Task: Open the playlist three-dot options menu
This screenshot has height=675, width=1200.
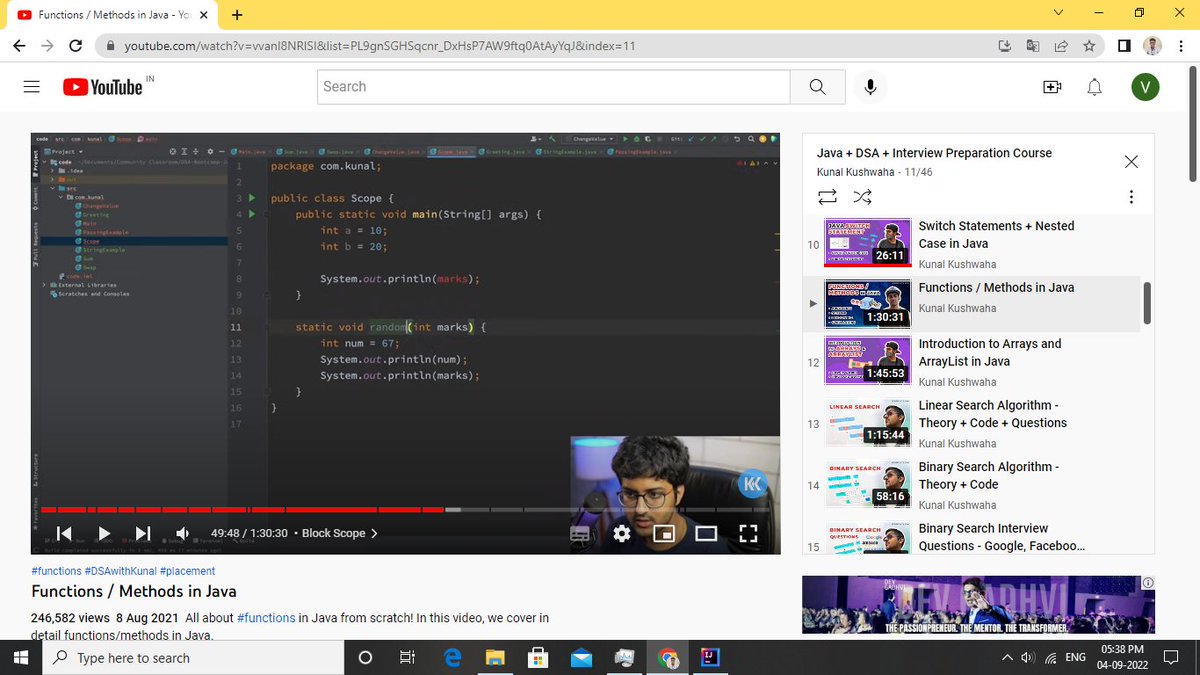Action: 1131,196
